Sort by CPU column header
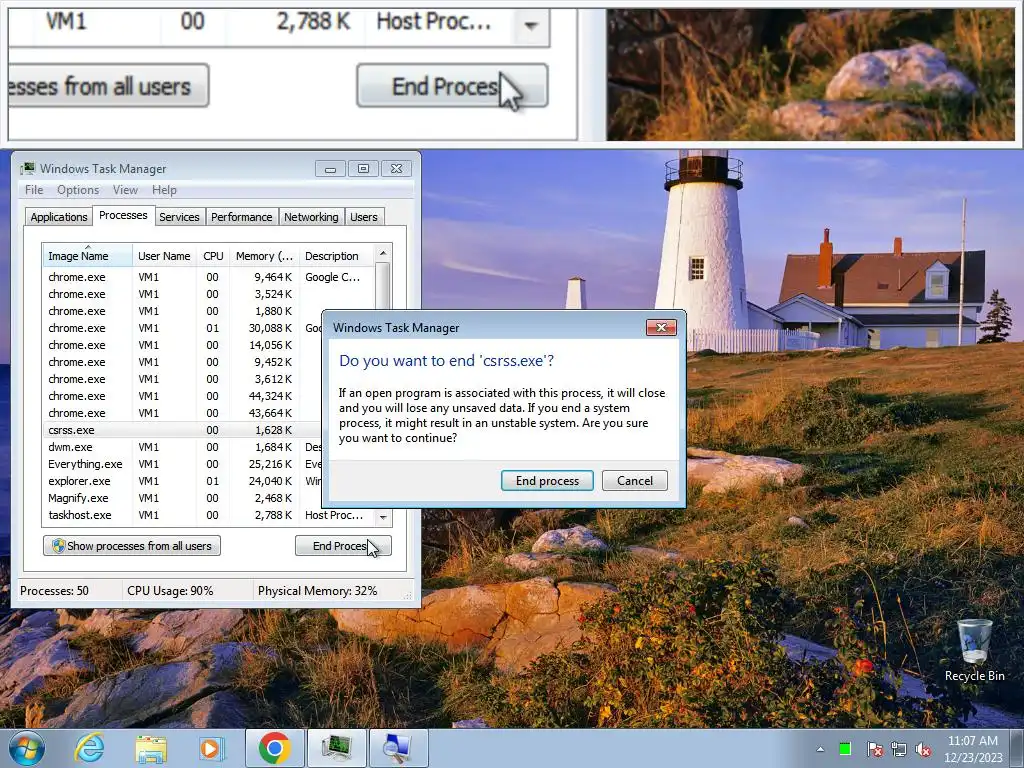1024x768 pixels. [x=213, y=256]
